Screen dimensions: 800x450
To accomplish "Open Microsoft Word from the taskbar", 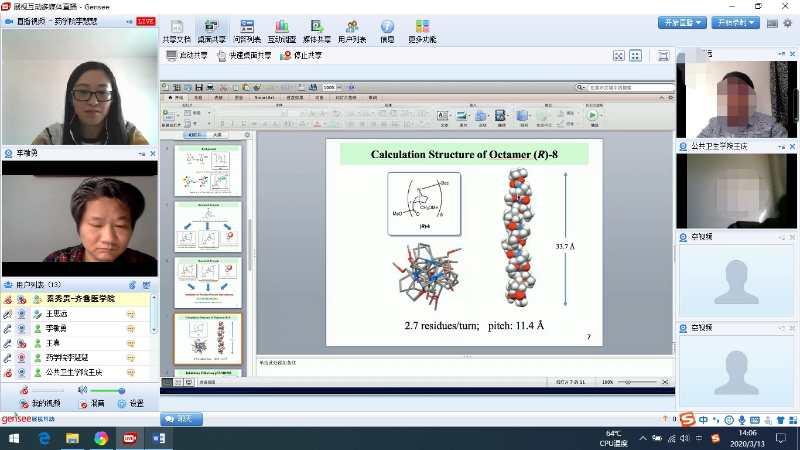I will (158, 438).
